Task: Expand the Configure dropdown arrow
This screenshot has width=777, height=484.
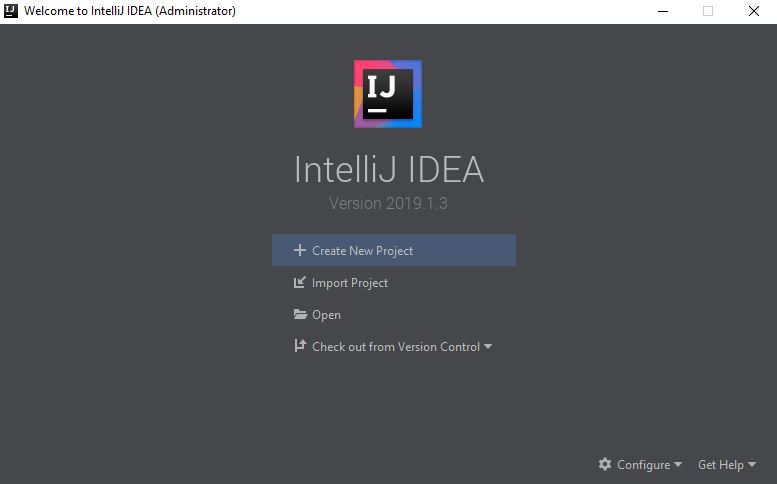Action: point(678,464)
